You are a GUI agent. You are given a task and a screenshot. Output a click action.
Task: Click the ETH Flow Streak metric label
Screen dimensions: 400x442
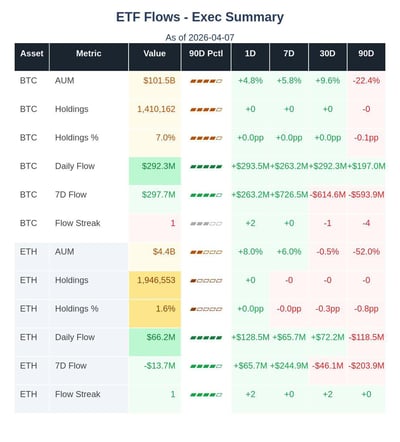pos(78,394)
